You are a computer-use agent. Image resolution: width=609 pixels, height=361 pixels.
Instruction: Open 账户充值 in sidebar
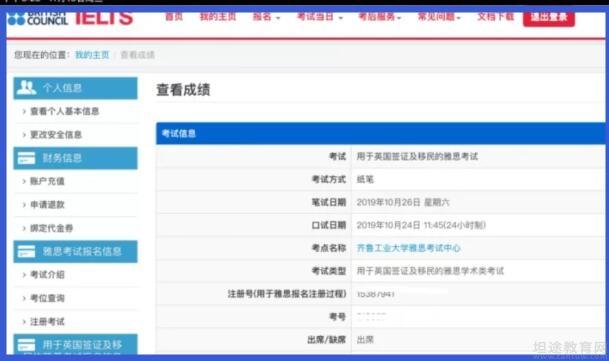[x=47, y=181]
